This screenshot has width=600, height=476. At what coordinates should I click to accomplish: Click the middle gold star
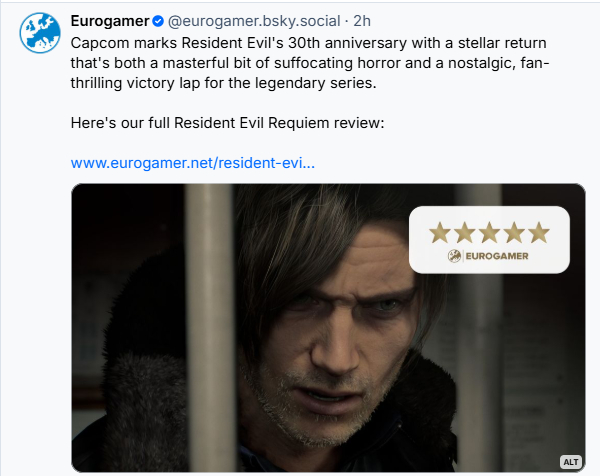coord(489,232)
